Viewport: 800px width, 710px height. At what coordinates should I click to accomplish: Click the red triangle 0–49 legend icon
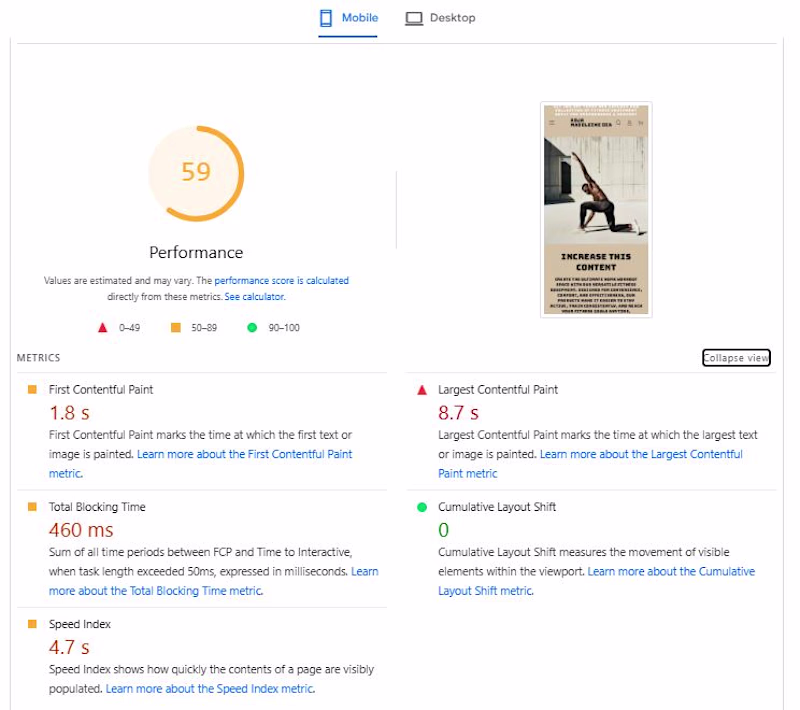(x=102, y=328)
